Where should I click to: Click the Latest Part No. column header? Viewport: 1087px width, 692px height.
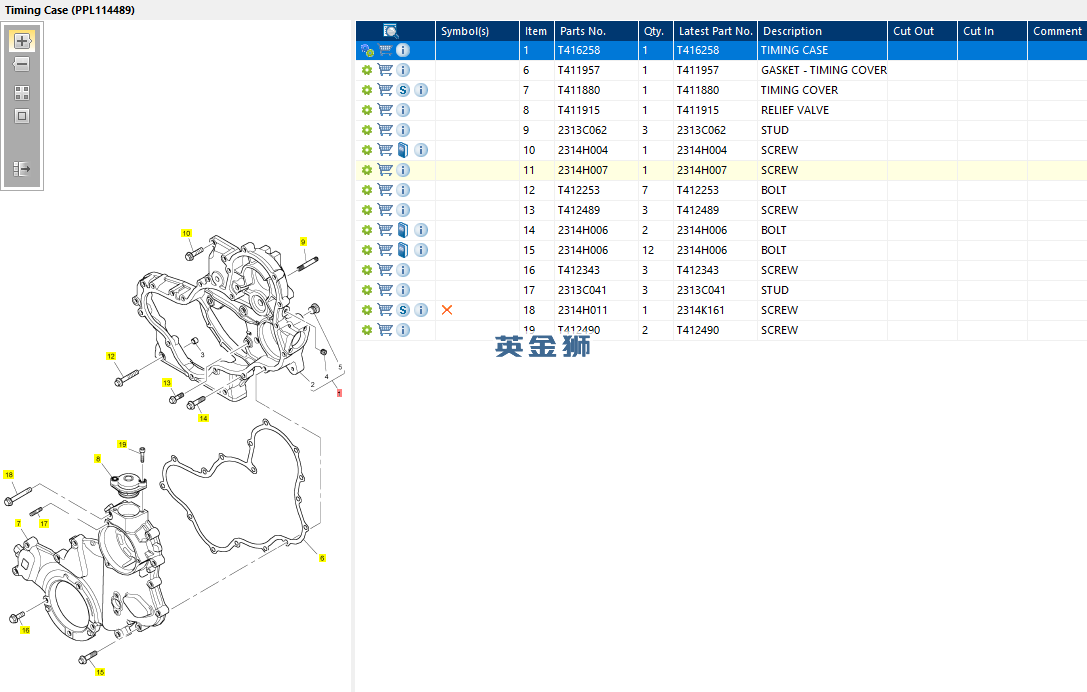tap(715, 31)
